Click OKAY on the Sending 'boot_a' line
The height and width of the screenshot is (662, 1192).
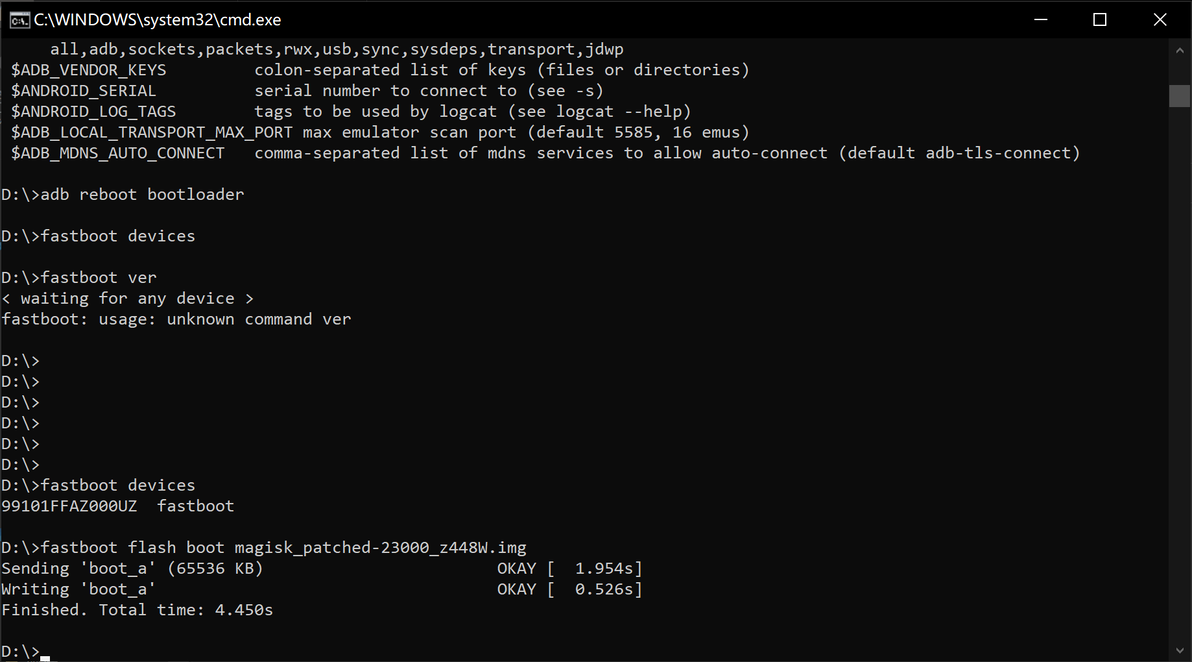click(x=516, y=568)
